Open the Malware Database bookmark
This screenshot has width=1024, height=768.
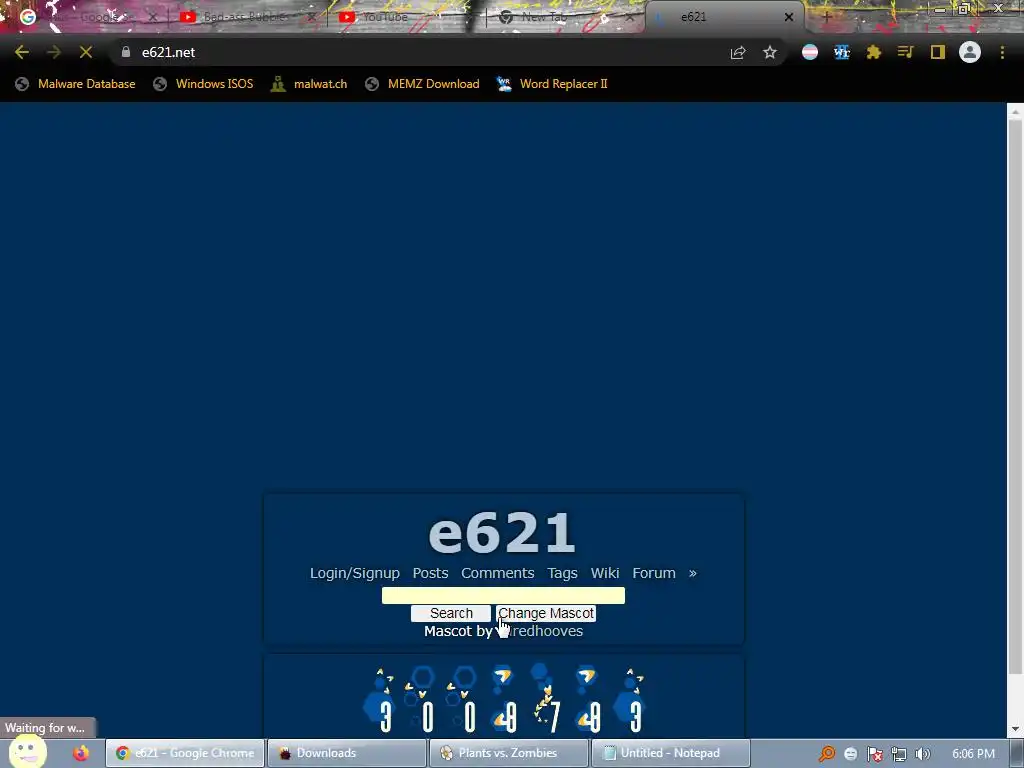coord(76,84)
